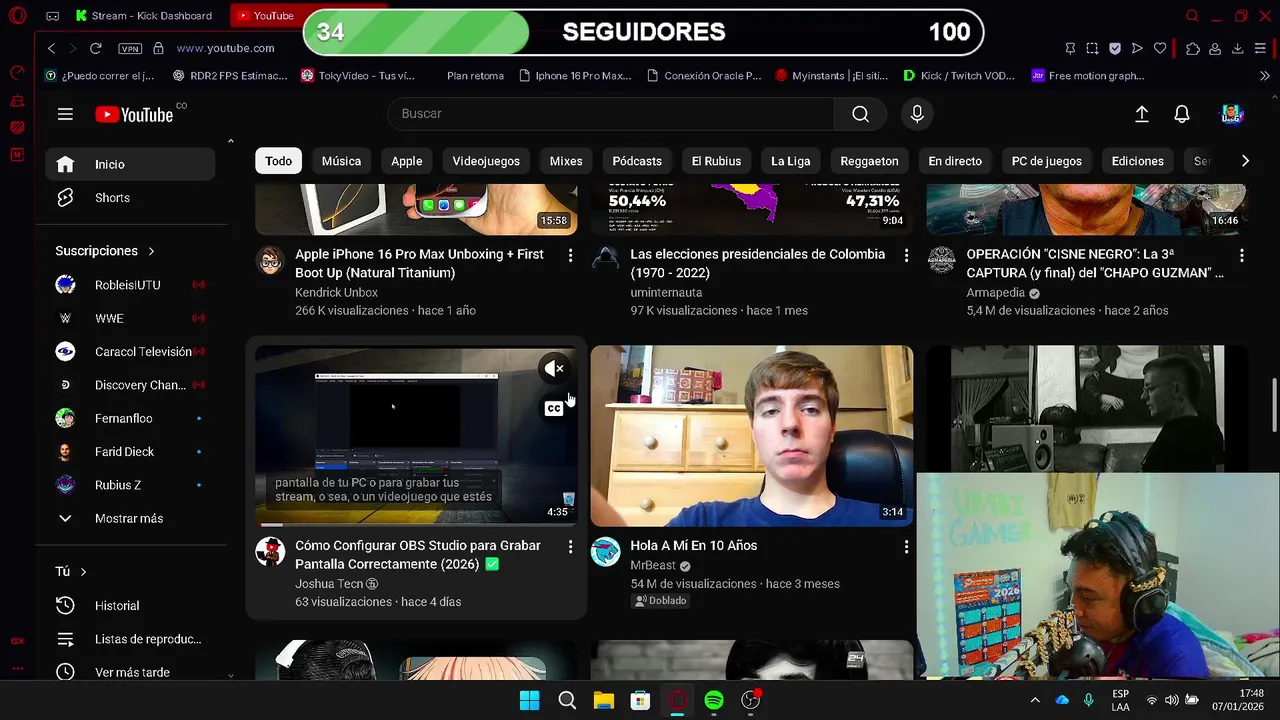The width and height of the screenshot is (1280, 720).
Task: Open the RobleisIUTU subscription channel
Action: coord(130,285)
